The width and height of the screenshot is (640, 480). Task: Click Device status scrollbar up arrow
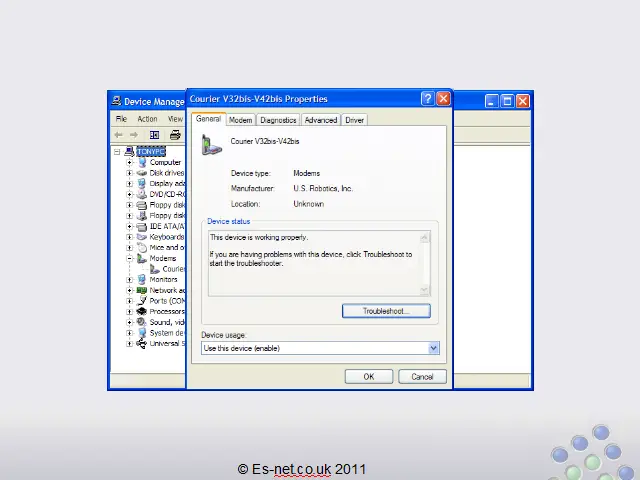(424, 237)
